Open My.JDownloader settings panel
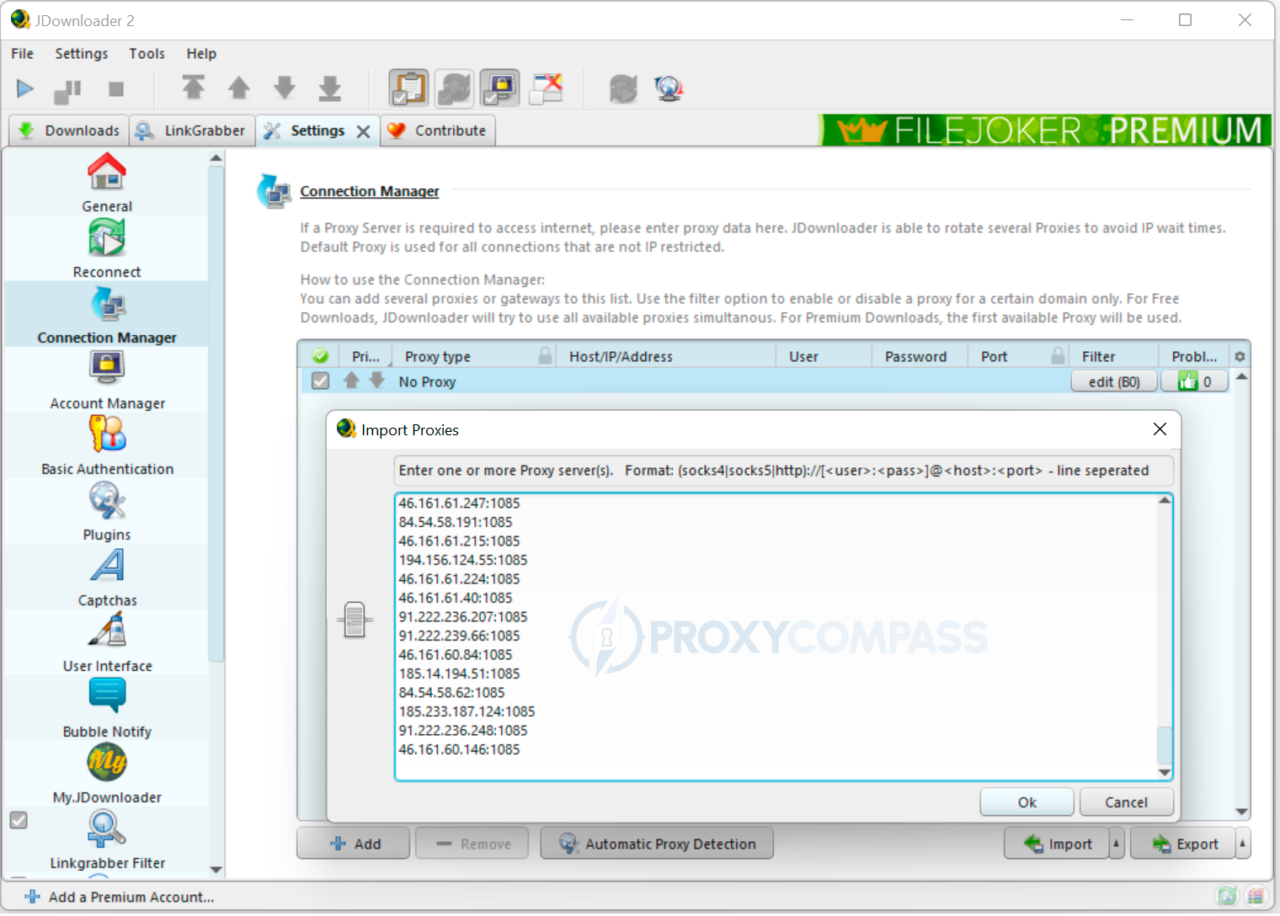Viewport: 1280px width, 916px height. 107,774
